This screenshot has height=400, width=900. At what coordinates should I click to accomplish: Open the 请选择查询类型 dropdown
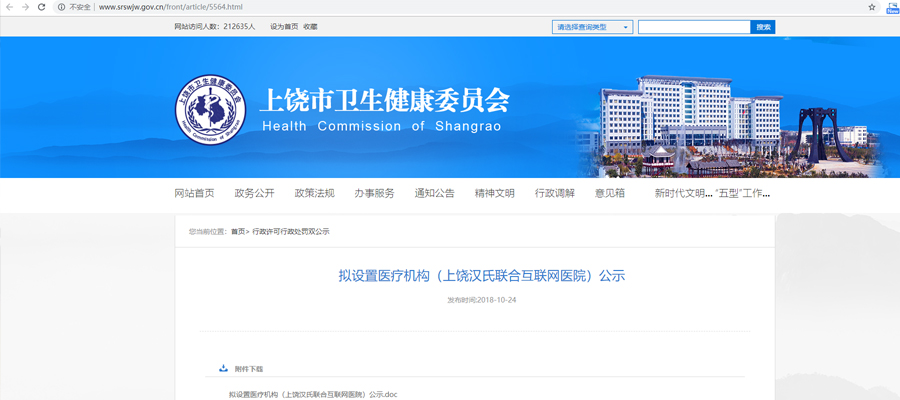[592, 27]
